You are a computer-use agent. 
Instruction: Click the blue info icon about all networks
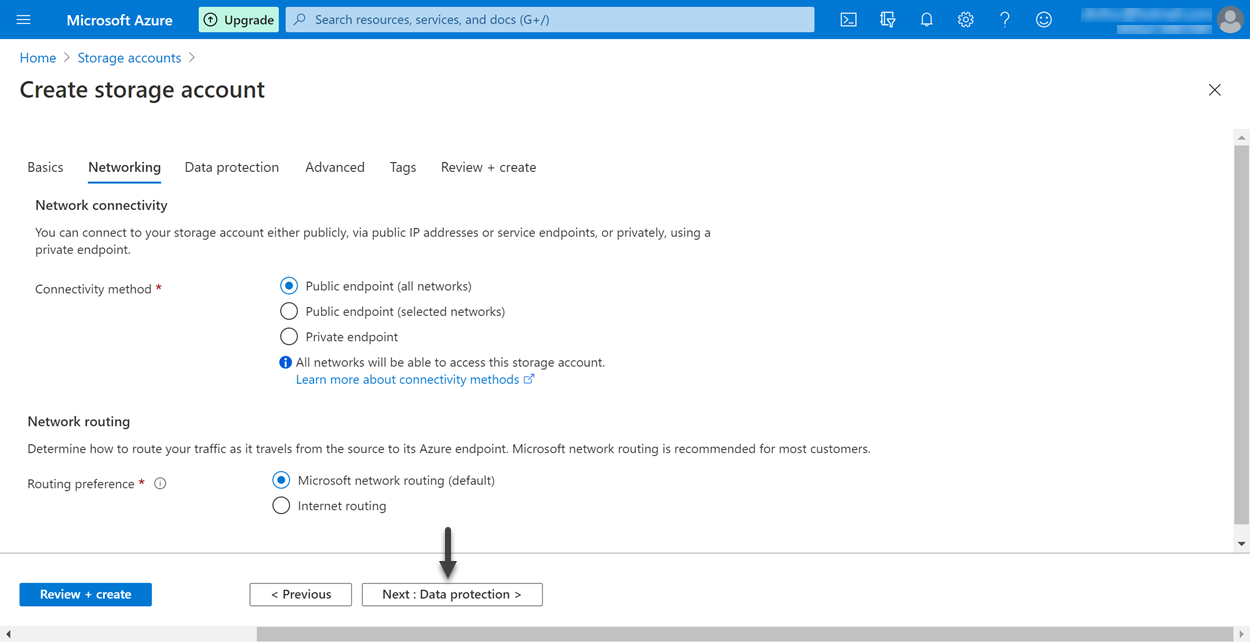click(x=285, y=362)
